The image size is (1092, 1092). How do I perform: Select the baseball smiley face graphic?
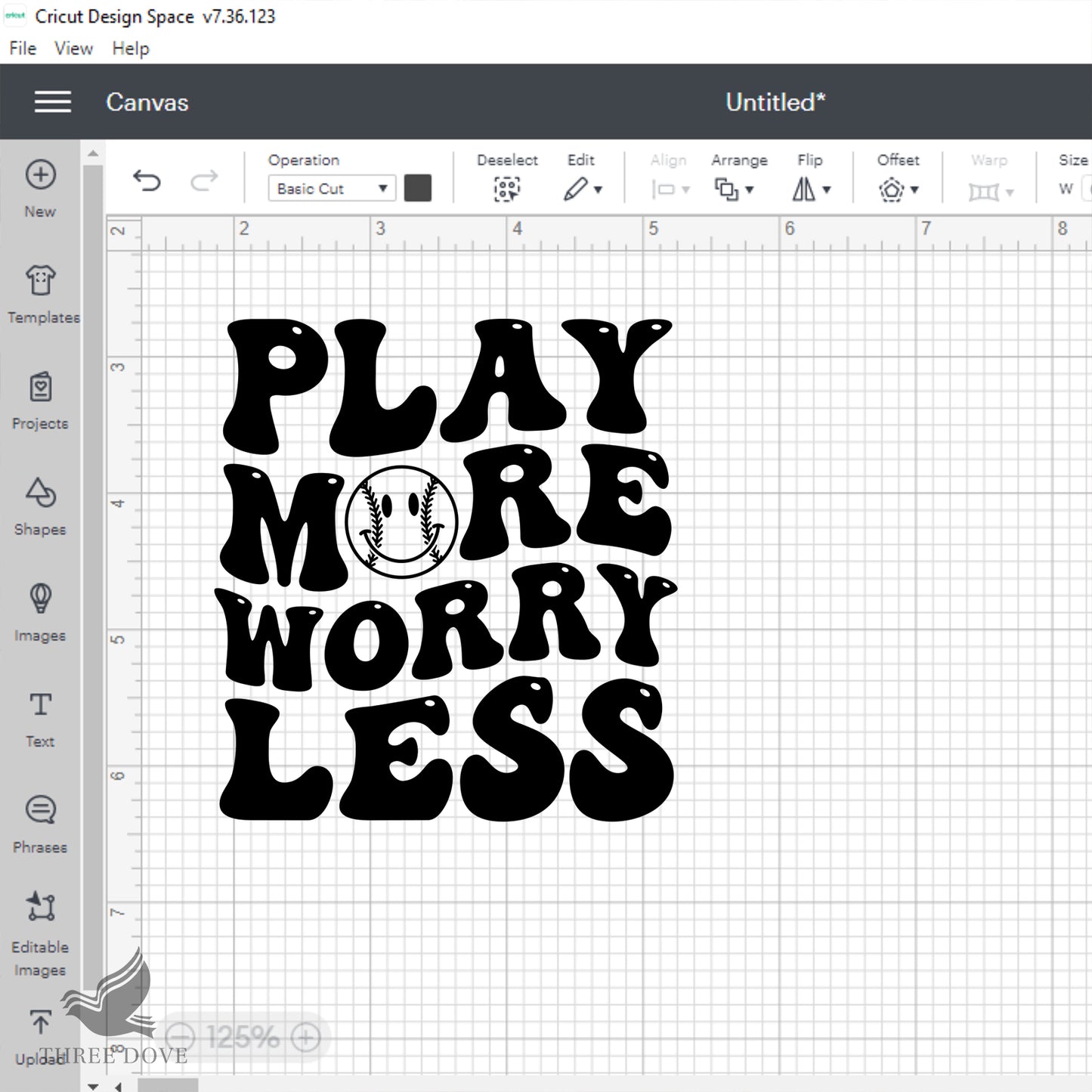402,522
